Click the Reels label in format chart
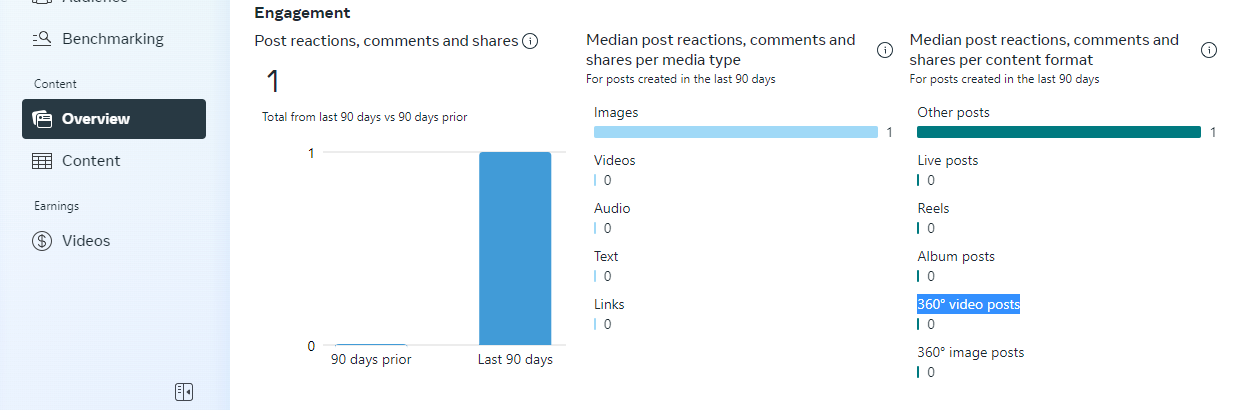This screenshot has height=410, width=1237. (933, 208)
